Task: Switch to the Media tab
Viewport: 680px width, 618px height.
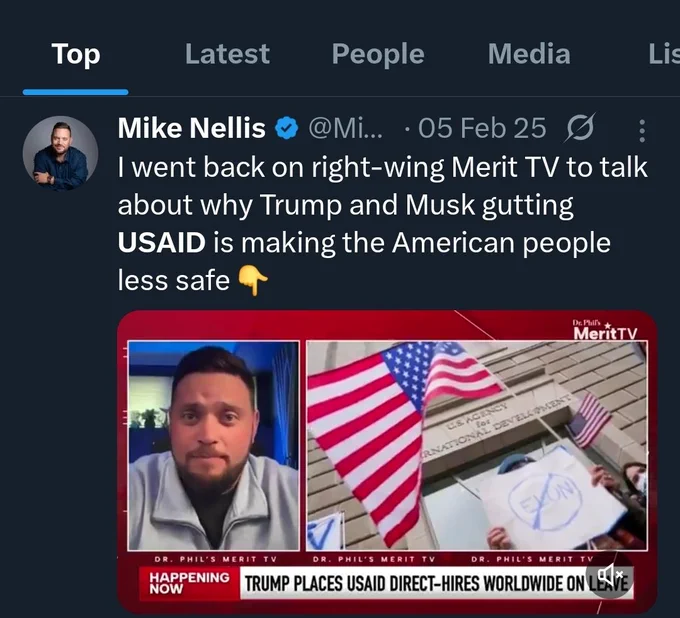Action: coord(529,54)
